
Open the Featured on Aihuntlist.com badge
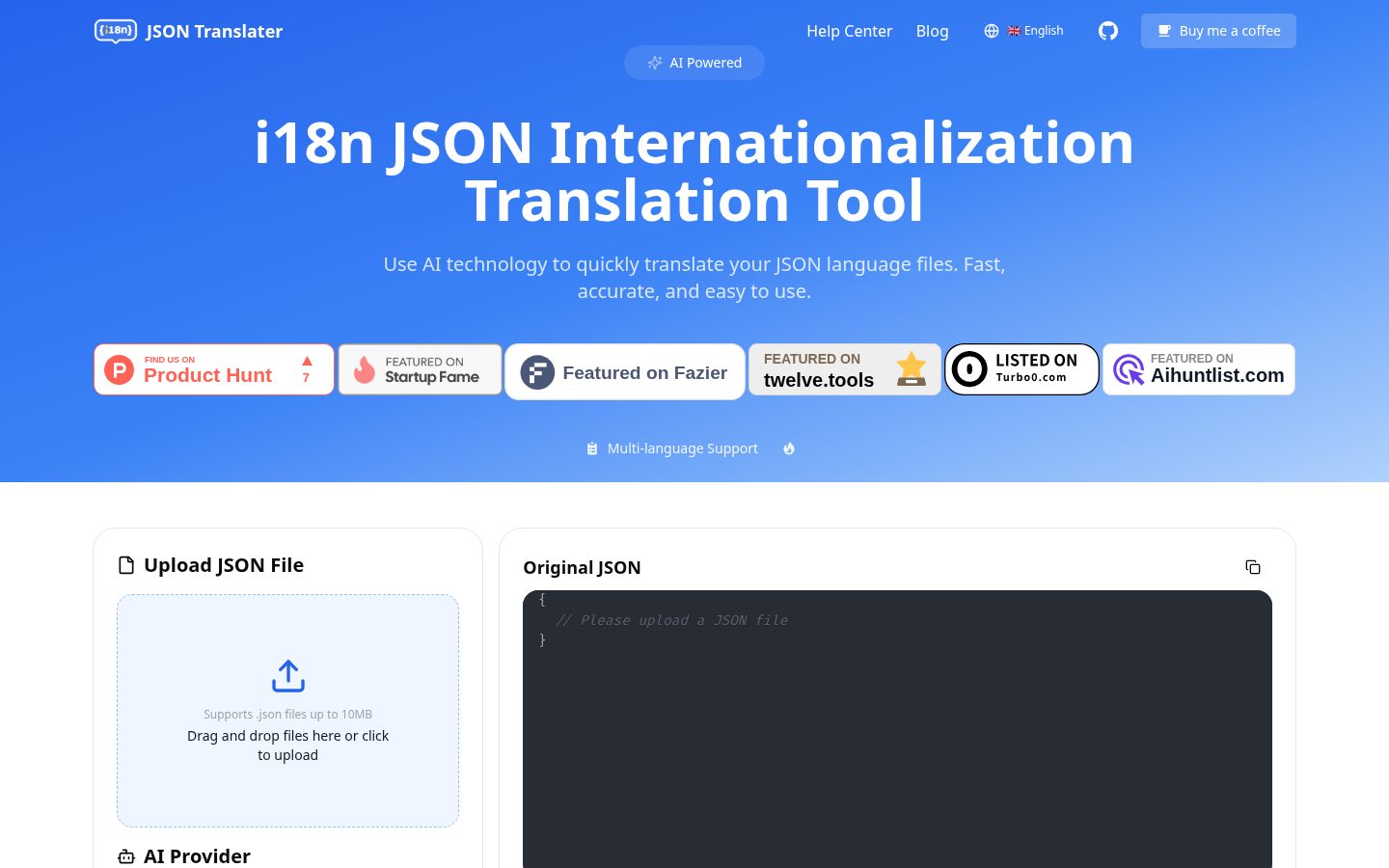tap(1199, 369)
